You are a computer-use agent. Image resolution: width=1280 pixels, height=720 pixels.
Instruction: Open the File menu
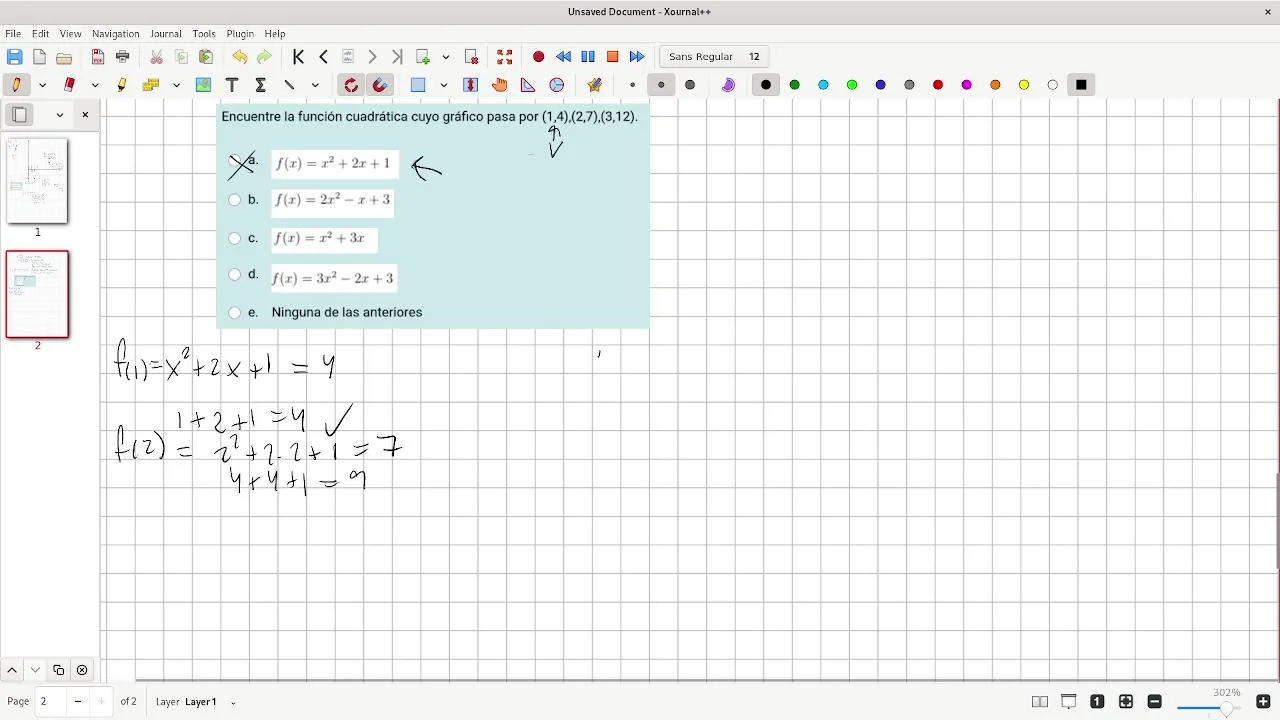(13, 33)
